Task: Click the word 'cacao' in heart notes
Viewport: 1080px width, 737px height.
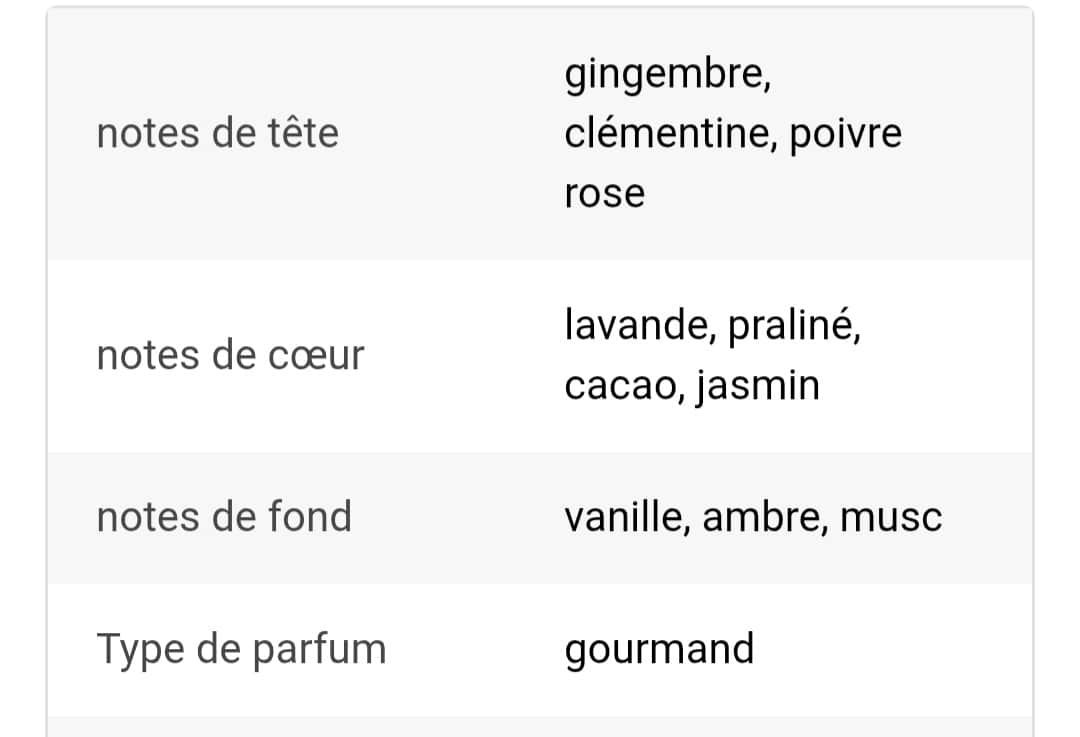Action: point(620,387)
